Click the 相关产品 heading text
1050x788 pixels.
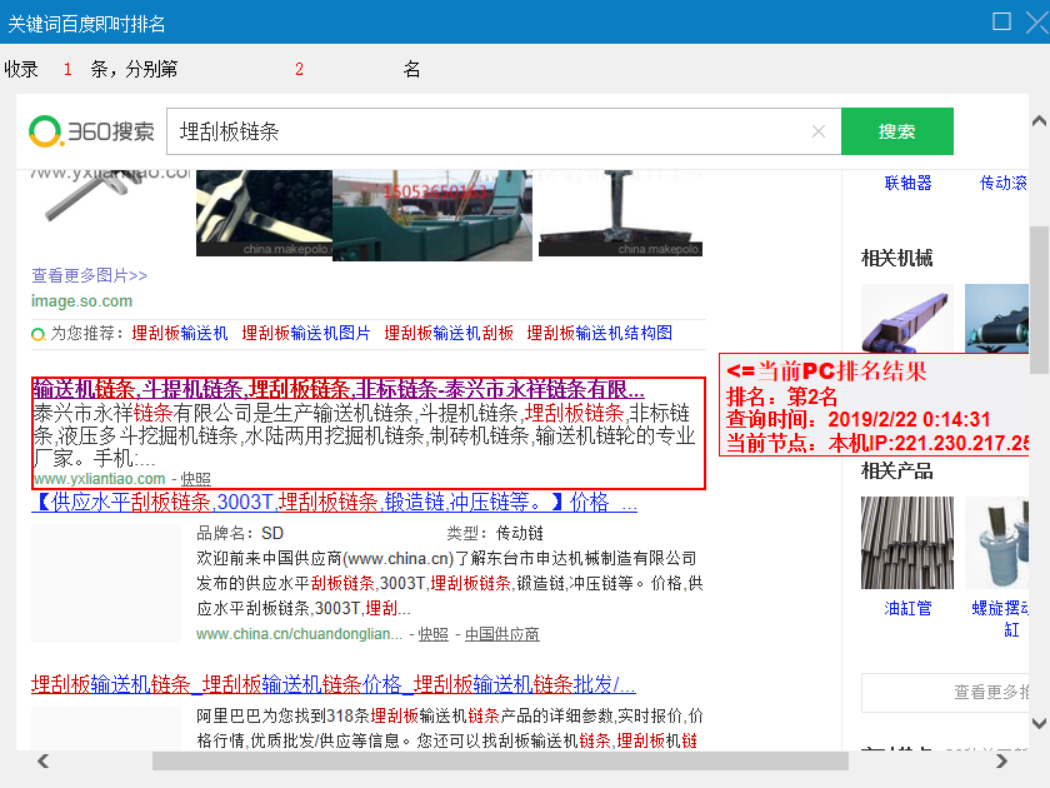pos(897,471)
